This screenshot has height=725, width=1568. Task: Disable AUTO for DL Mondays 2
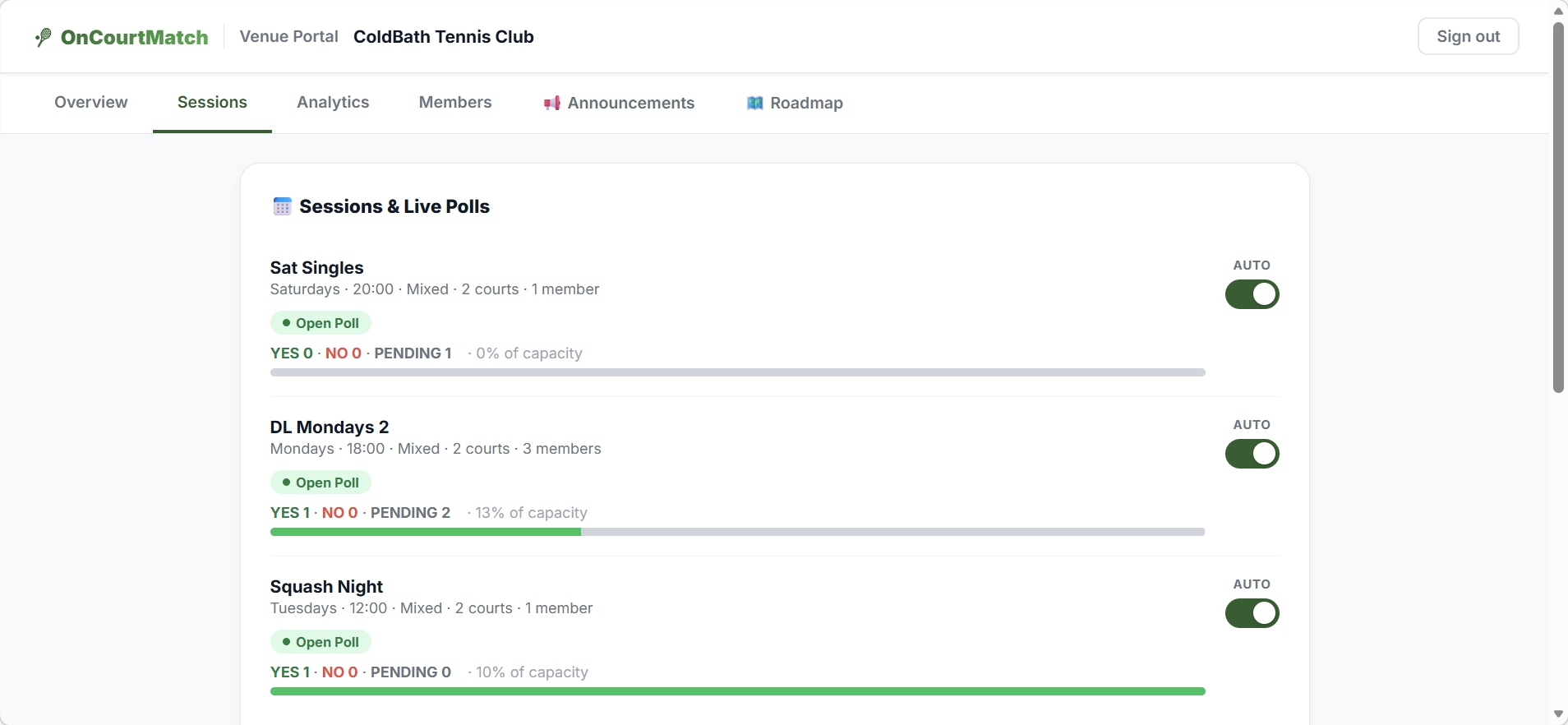click(1252, 454)
